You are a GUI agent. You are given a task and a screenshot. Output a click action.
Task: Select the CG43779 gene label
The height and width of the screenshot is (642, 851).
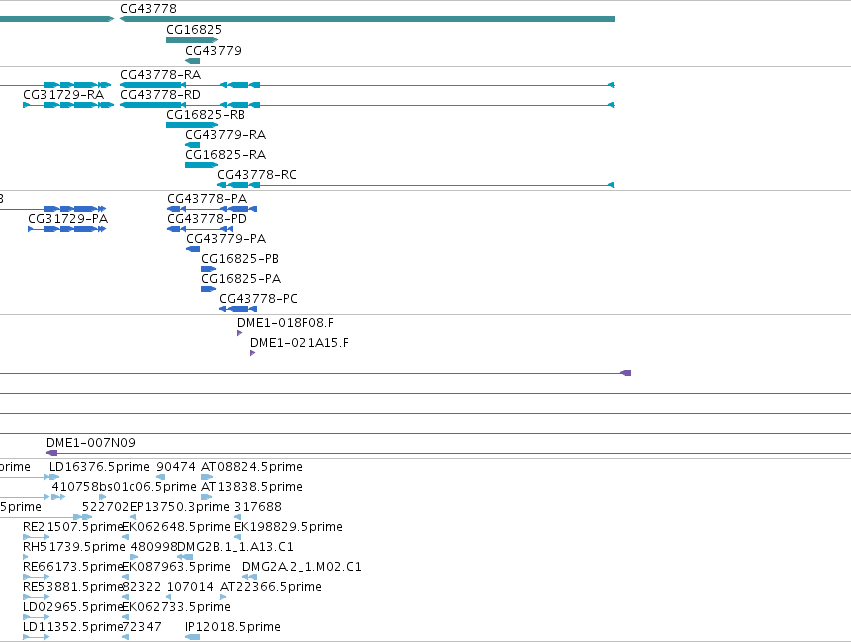tap(213, 50)
